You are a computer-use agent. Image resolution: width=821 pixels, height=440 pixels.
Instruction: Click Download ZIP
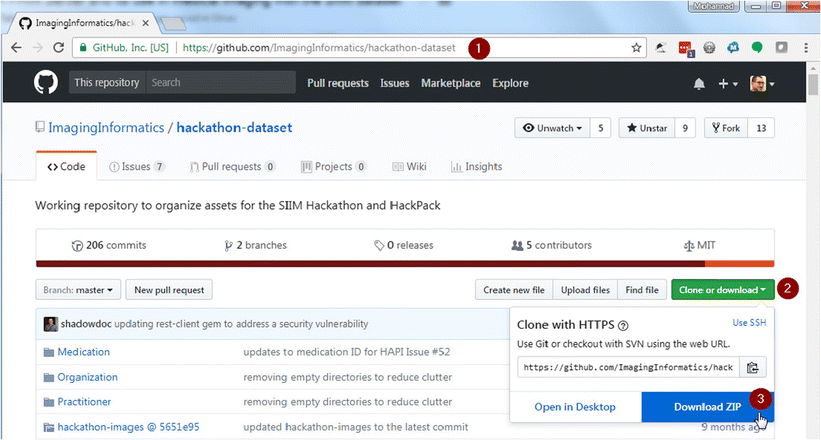coord(707,407)
